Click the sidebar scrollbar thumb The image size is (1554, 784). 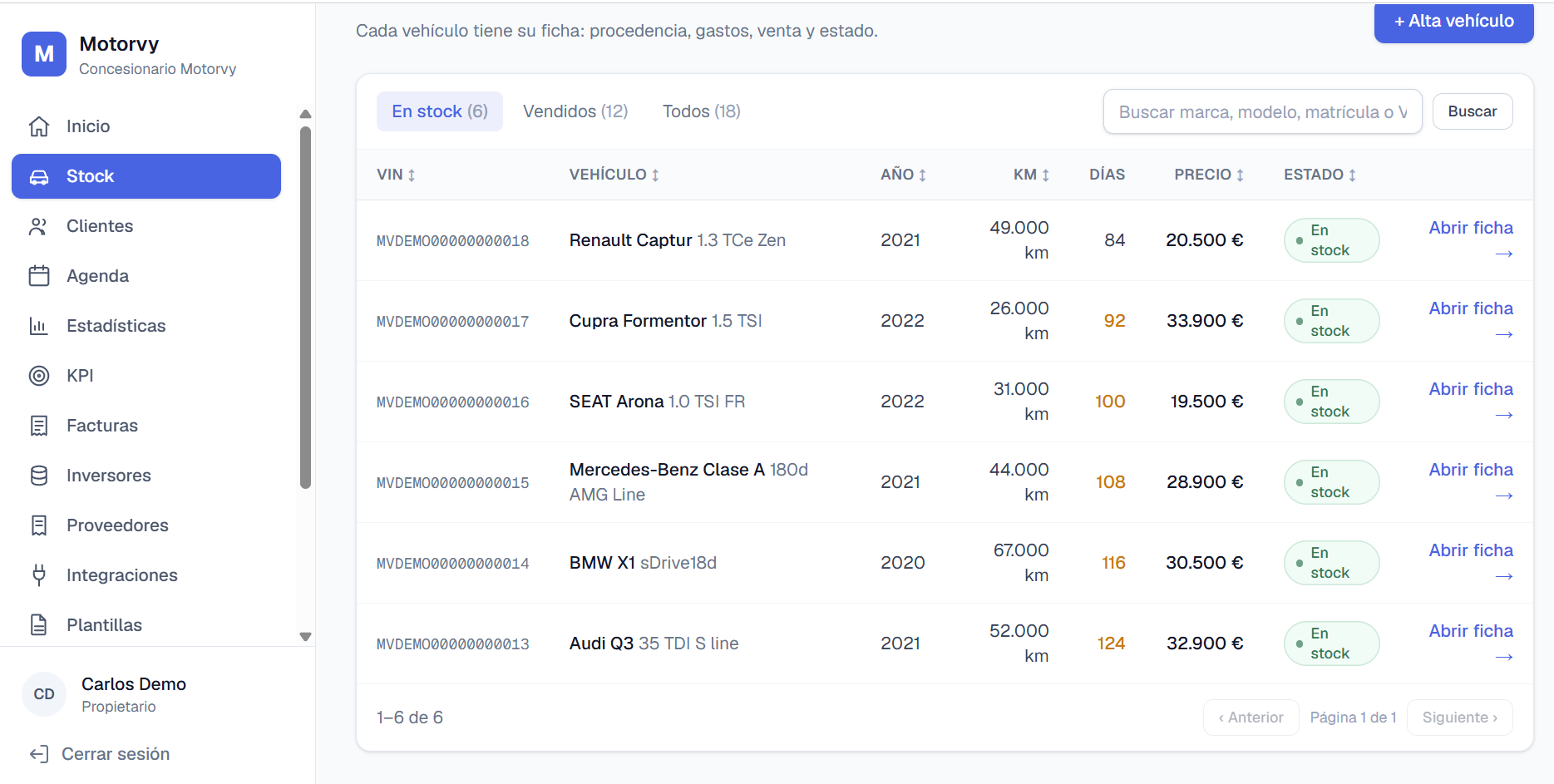(x=305, y=308)
